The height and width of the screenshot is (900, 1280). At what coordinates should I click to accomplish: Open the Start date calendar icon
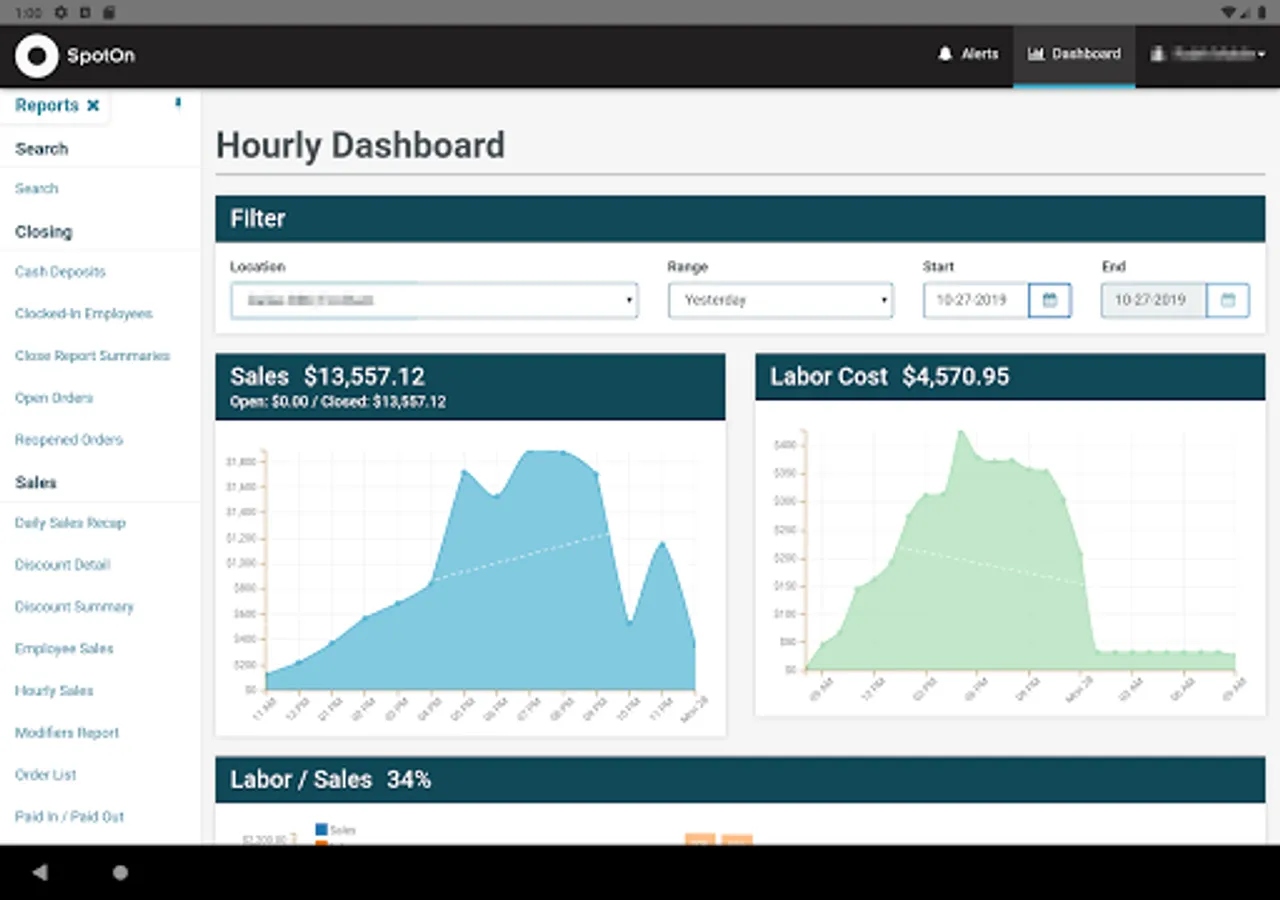pos(1050,300)
